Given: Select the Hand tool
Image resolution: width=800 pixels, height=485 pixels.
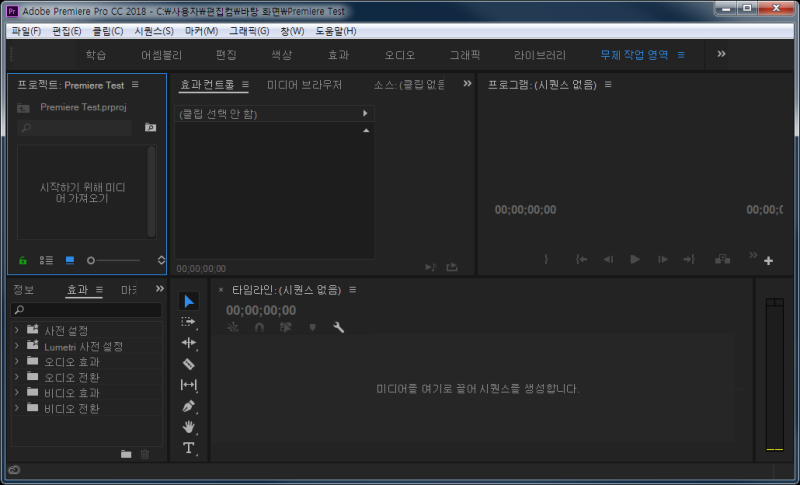Looking at the screenshot, I should 188,427.
